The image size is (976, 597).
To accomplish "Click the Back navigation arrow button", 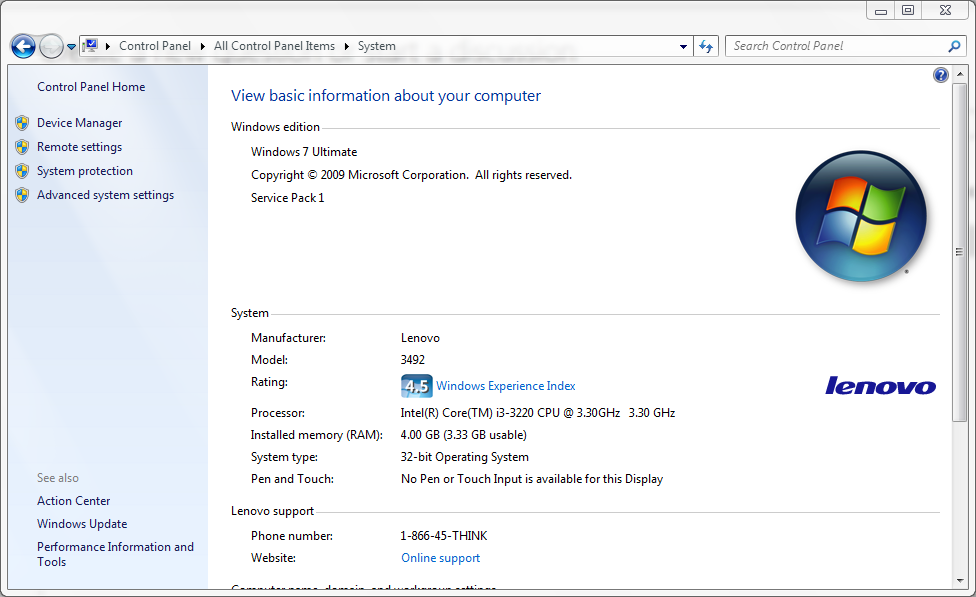I will [x=23, y=46].
